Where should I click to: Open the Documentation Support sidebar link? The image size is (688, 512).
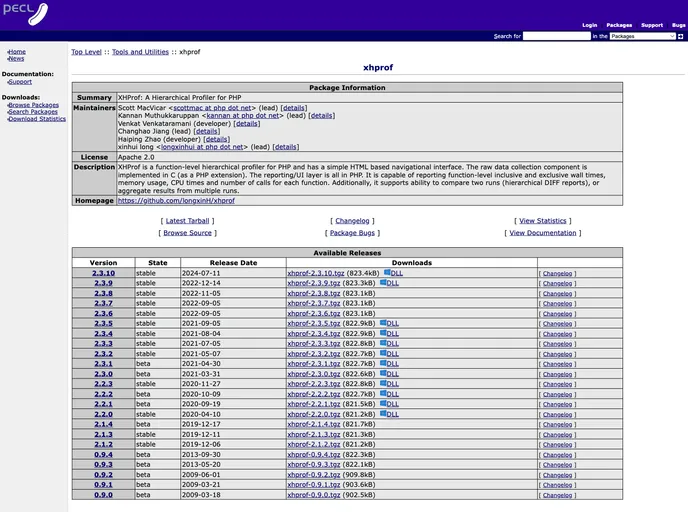click(x=20, y=82)
